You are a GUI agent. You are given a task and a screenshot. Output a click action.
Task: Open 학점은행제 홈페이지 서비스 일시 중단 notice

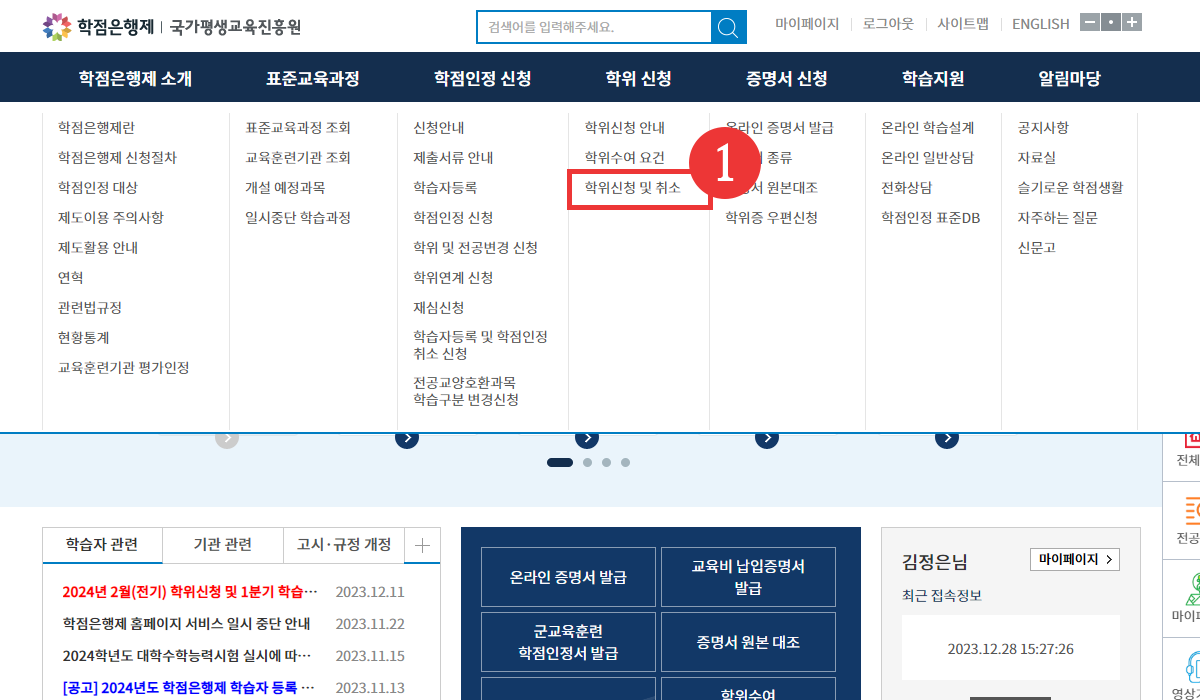(x=186, y=624)
